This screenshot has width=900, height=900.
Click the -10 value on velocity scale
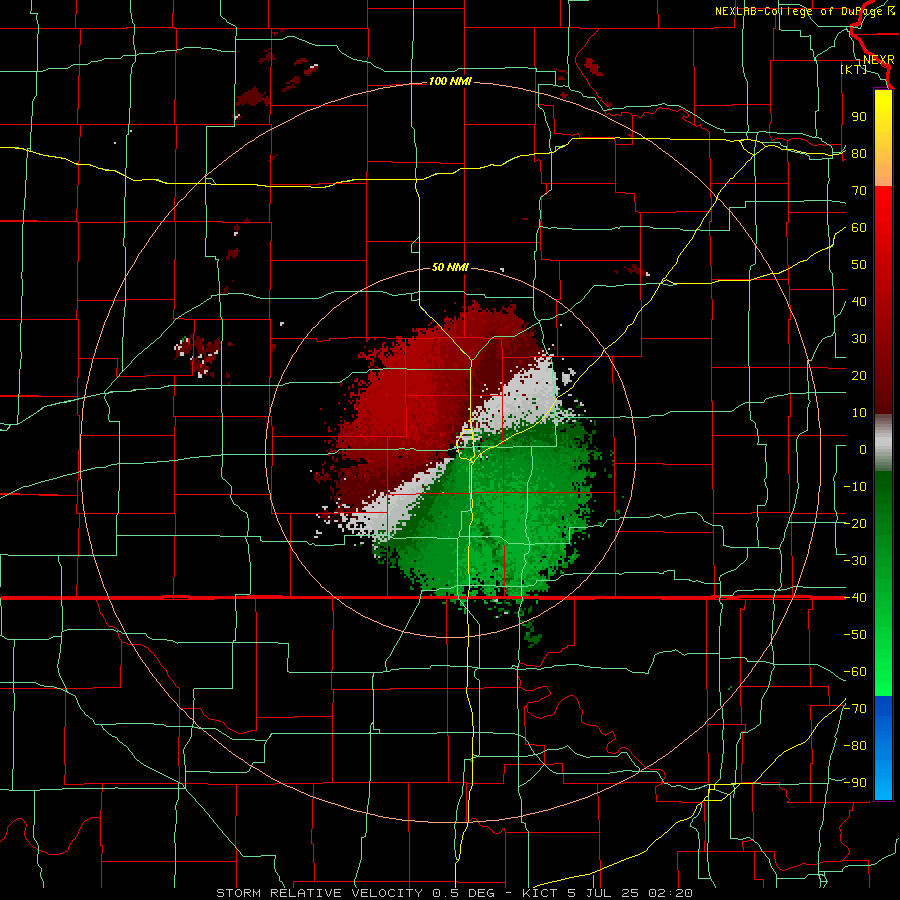pos(855,487)
